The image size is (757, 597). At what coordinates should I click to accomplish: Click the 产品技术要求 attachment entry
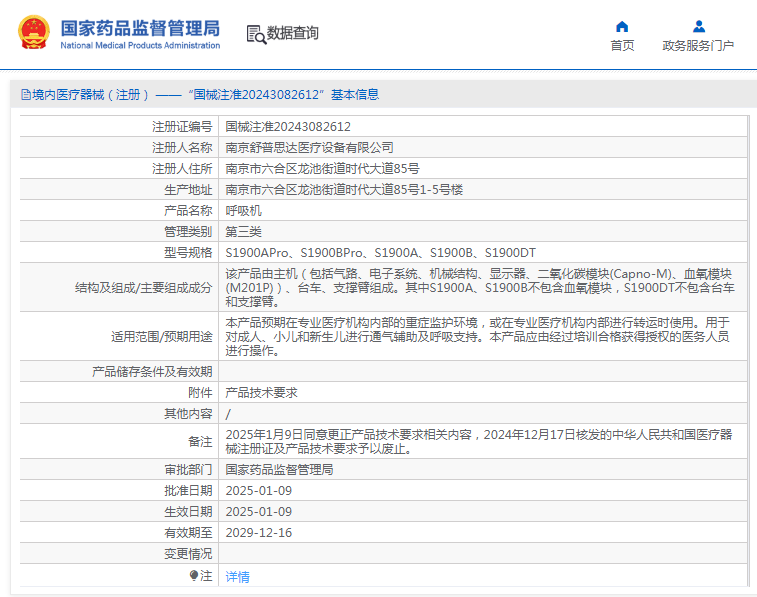pos(261,393)
